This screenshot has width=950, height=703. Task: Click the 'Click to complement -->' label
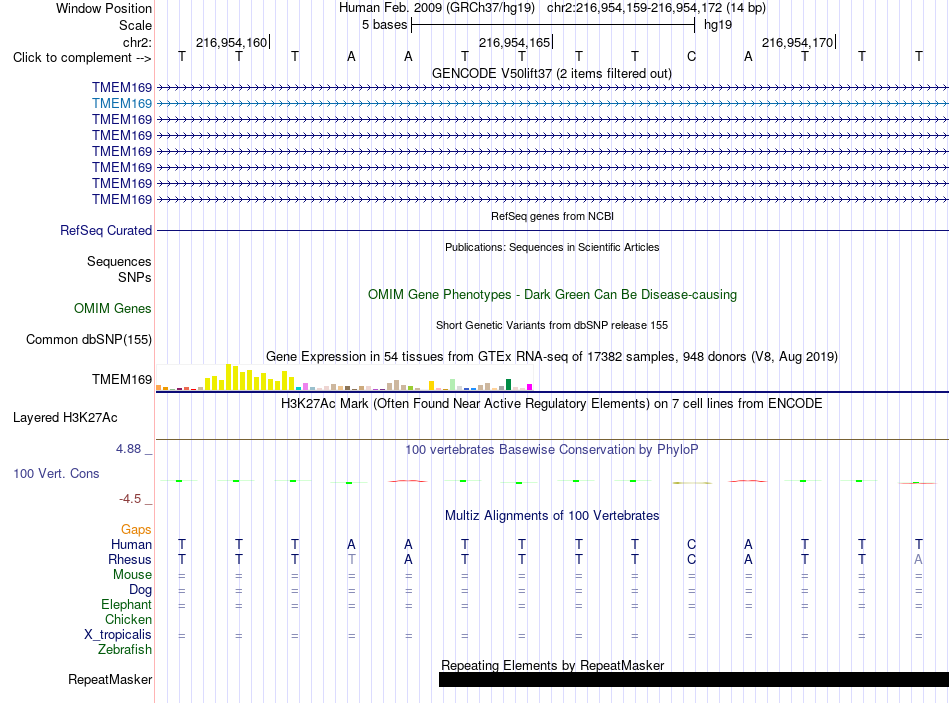point(82,58)
